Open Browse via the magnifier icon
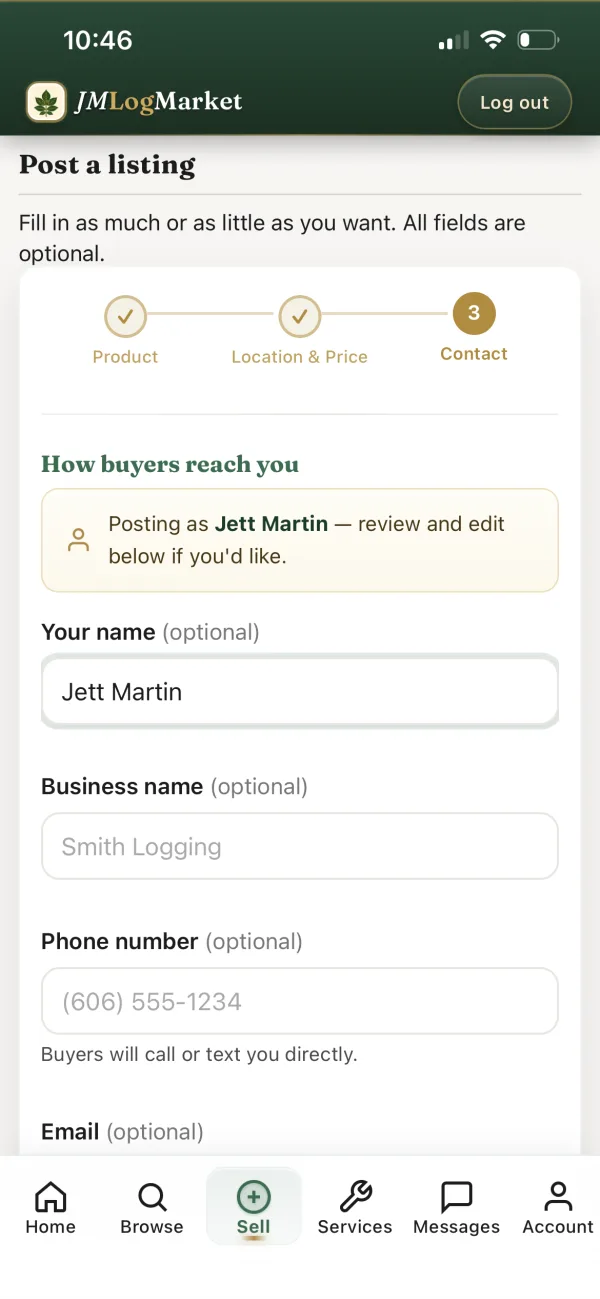 pyautogui.click(x=152, y=1196)
